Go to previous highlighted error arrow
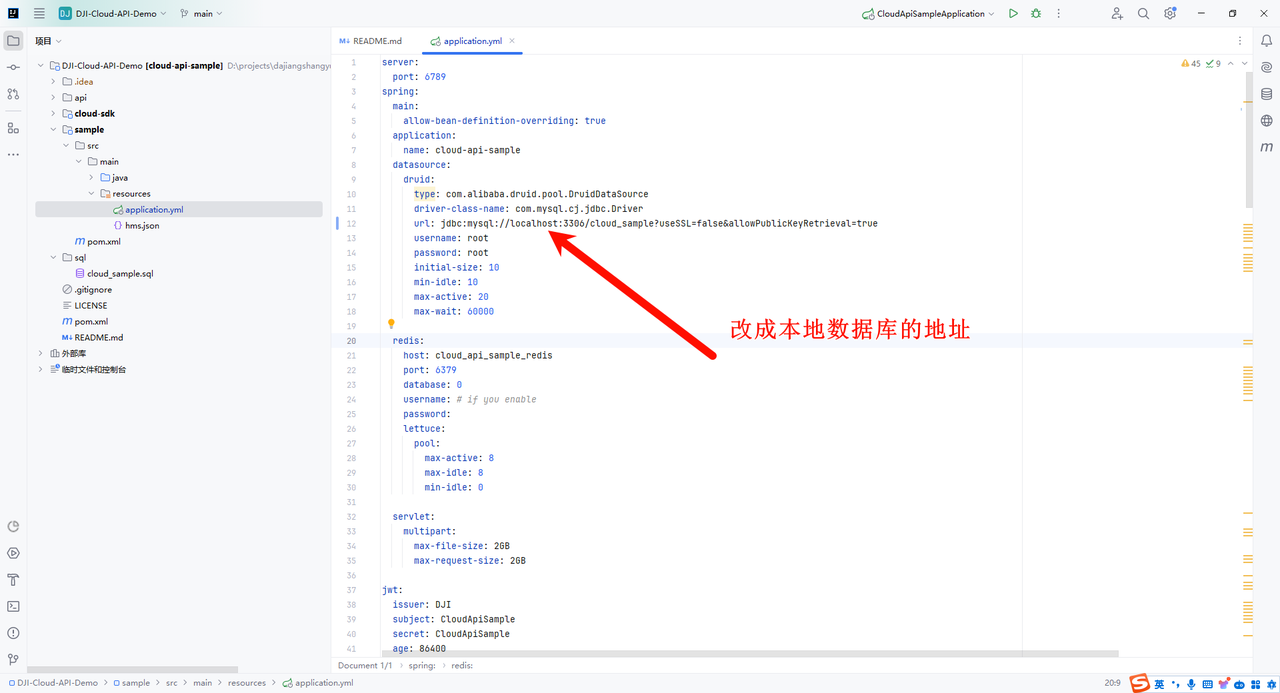The image size is (1280, 693). 1231,63
